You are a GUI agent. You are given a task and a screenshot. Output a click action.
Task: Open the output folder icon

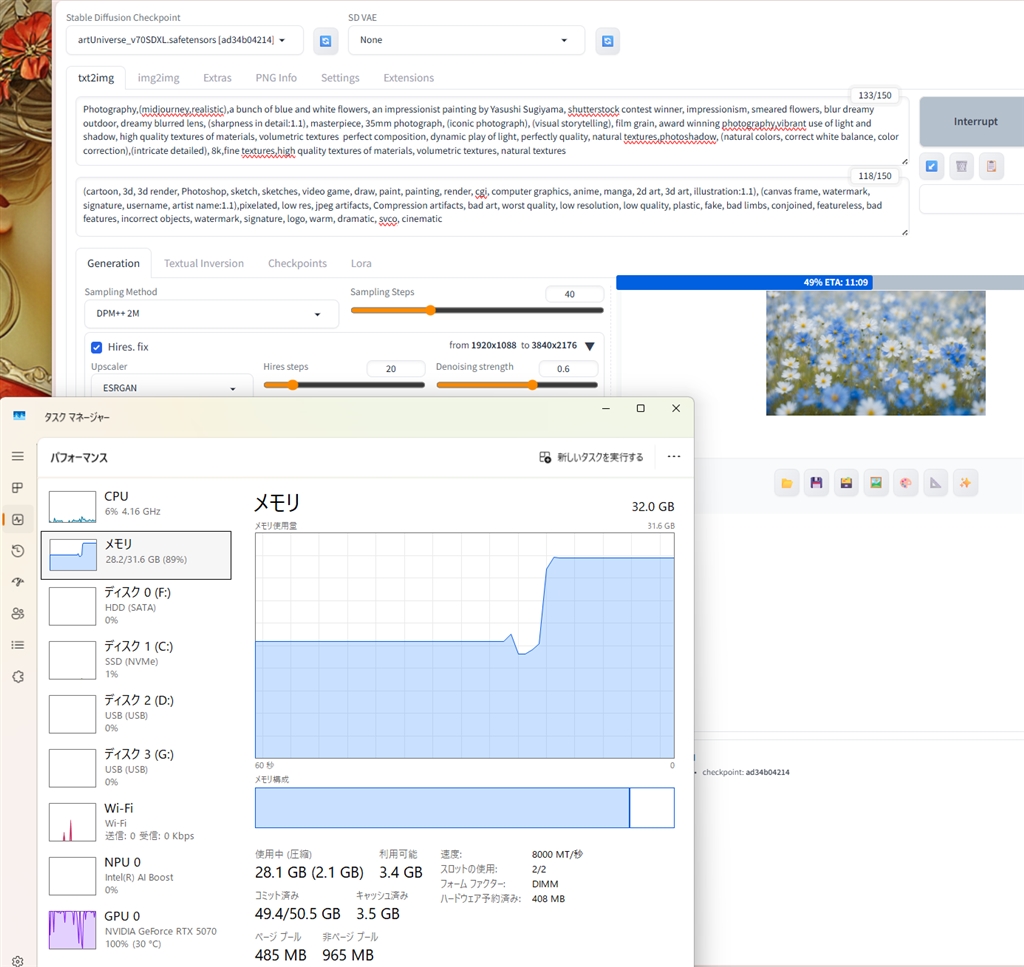click(787, 483)
